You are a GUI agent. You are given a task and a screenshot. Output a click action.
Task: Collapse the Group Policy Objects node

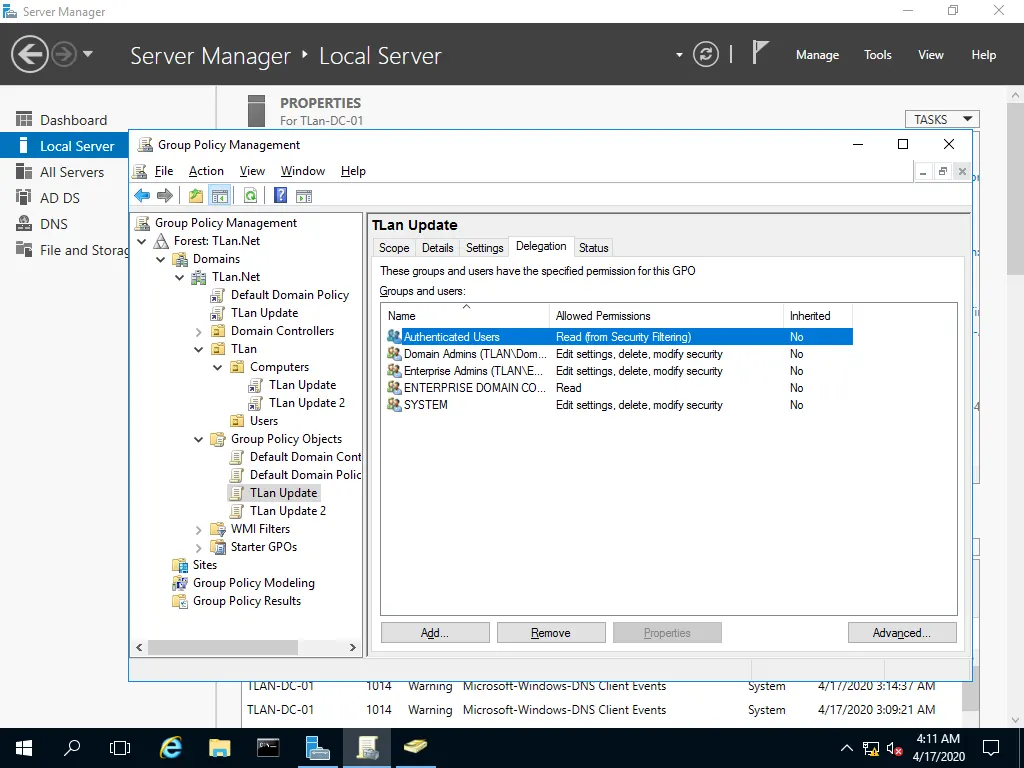click(x=199, y=440)
